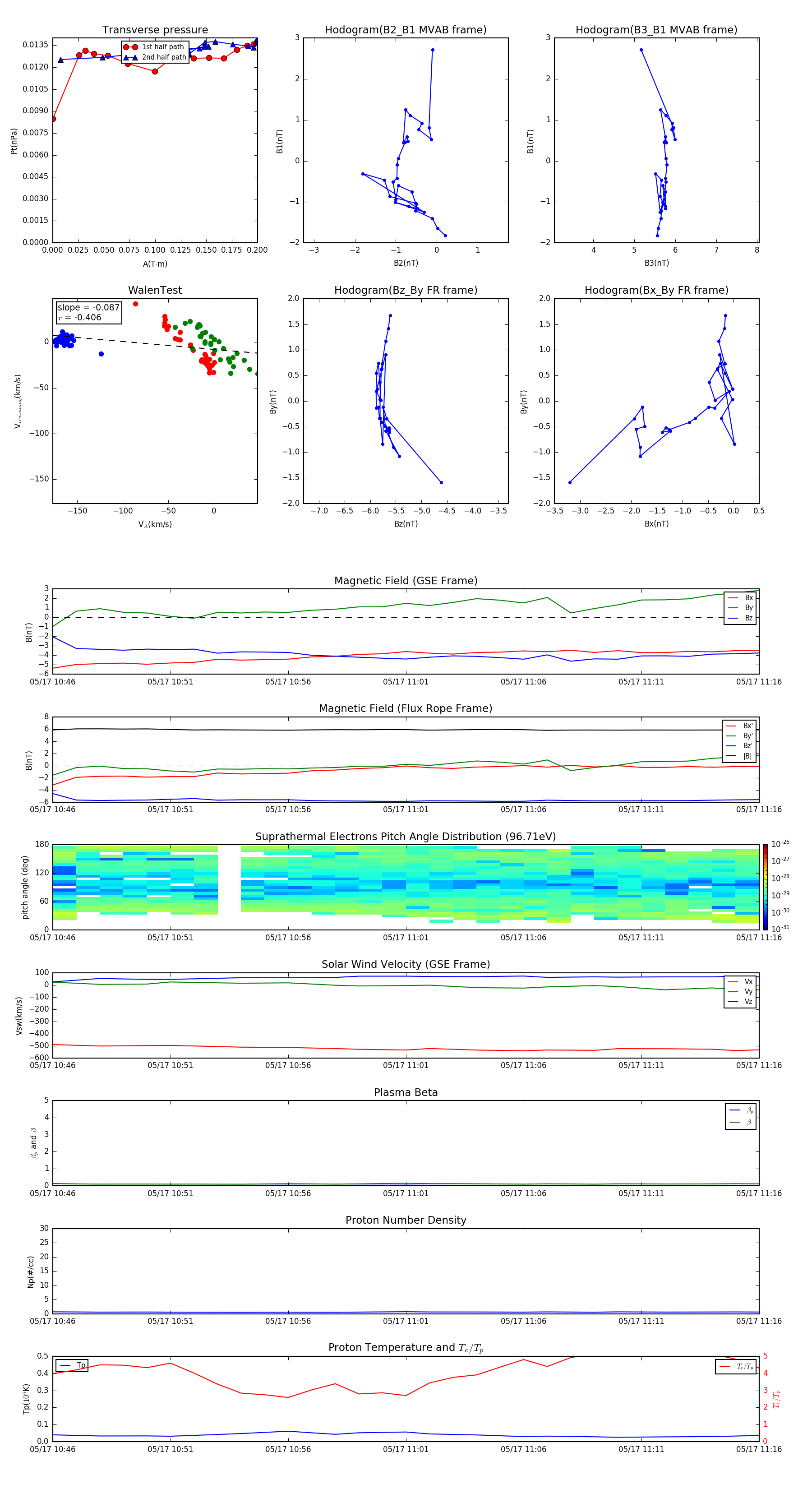Viewport: 812px width, 1489px height.
Task: Click the "Proton Temperature and Te/Tp" title
Action: coord(406,1348)
